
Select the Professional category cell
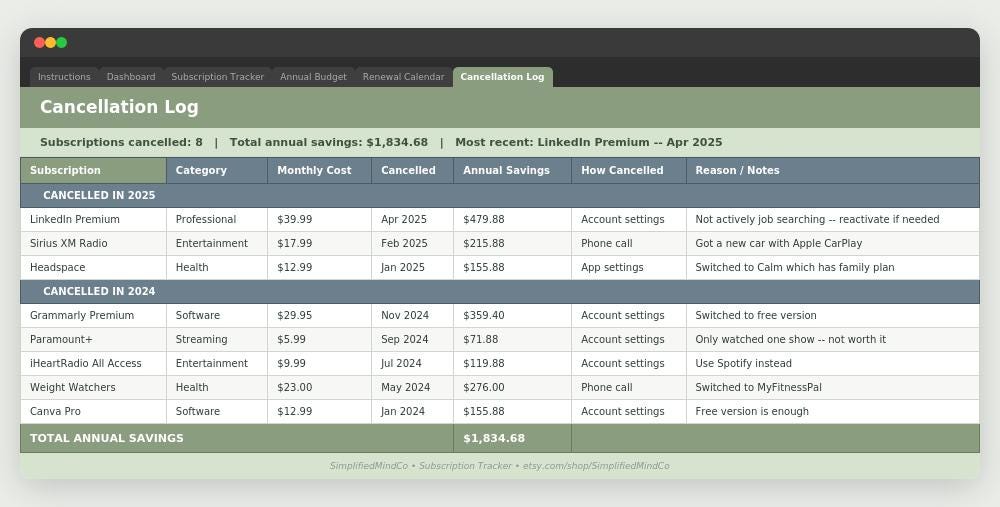coord(217,219)
